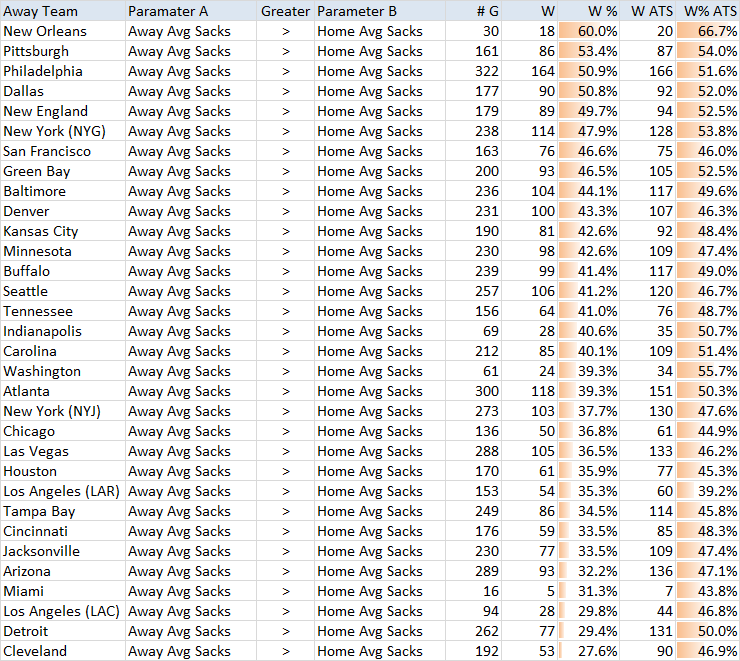This screenshot has height=661, width=740.
Task: Select the Los Angeles (LAR) cell
Action: point(62,491)
